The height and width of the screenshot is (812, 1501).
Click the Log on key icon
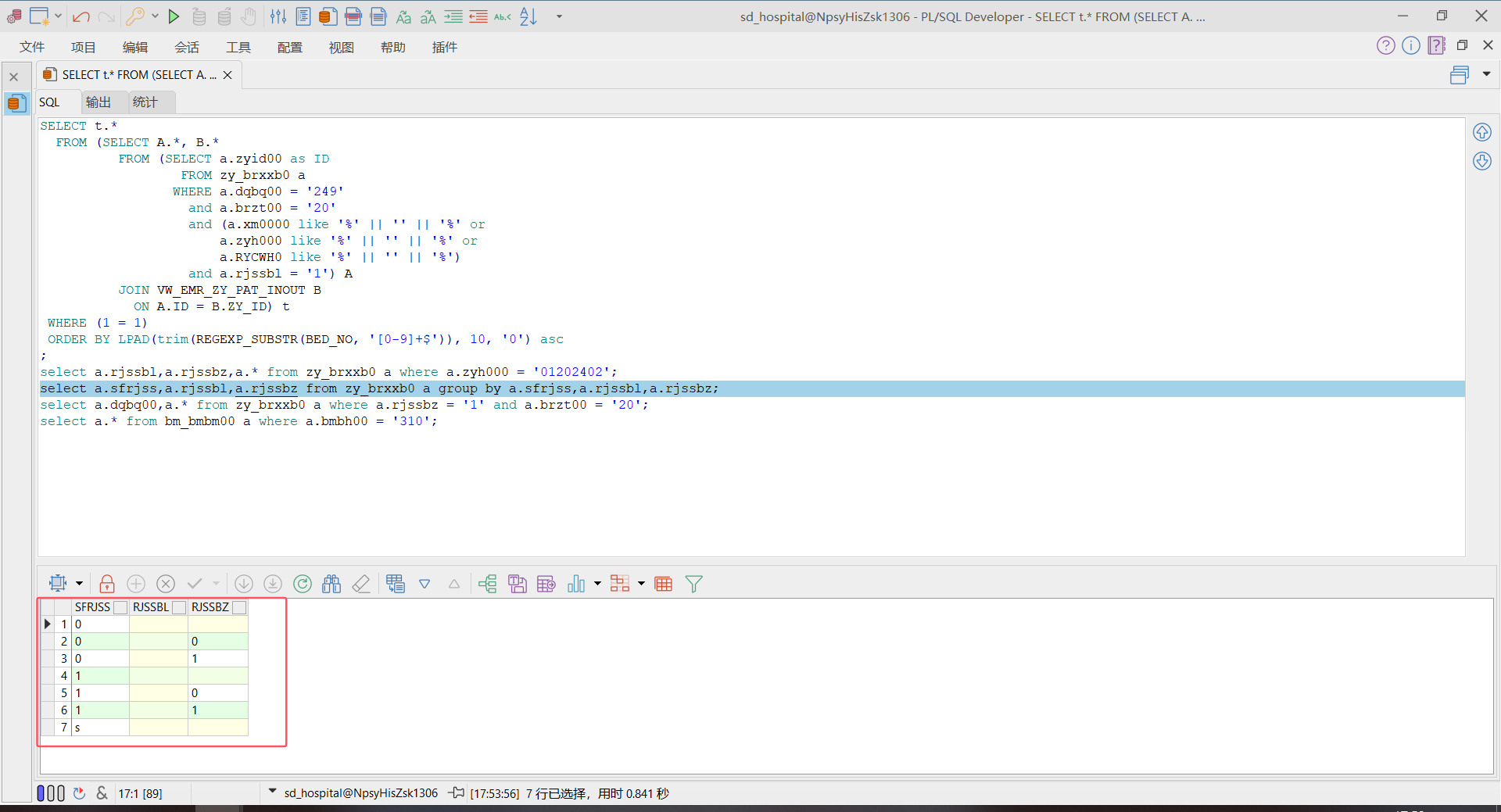click(135, 16)
